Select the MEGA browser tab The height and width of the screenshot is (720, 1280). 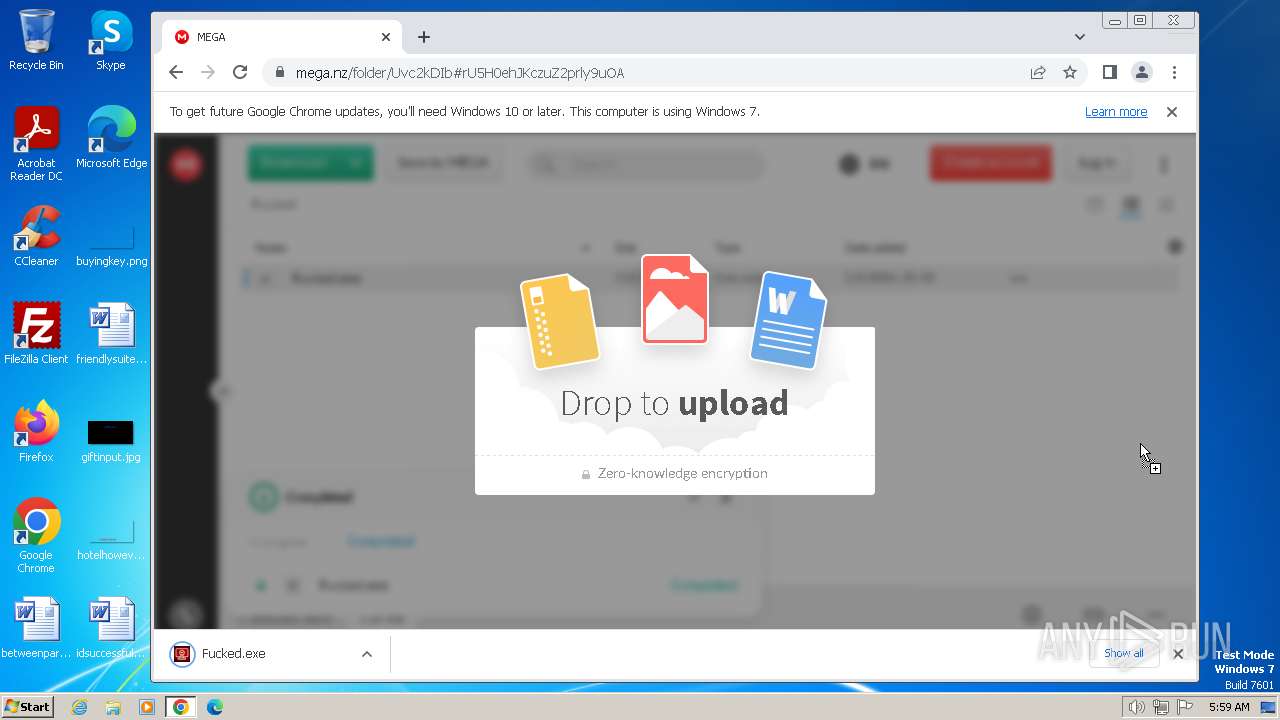pyautogui.click(x=282, y=37)
